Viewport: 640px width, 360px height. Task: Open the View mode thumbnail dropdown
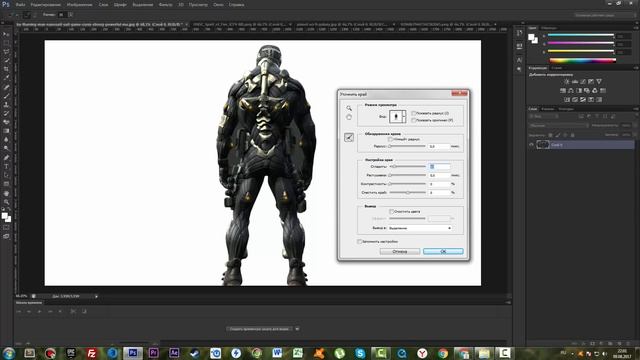coord(398,117)
